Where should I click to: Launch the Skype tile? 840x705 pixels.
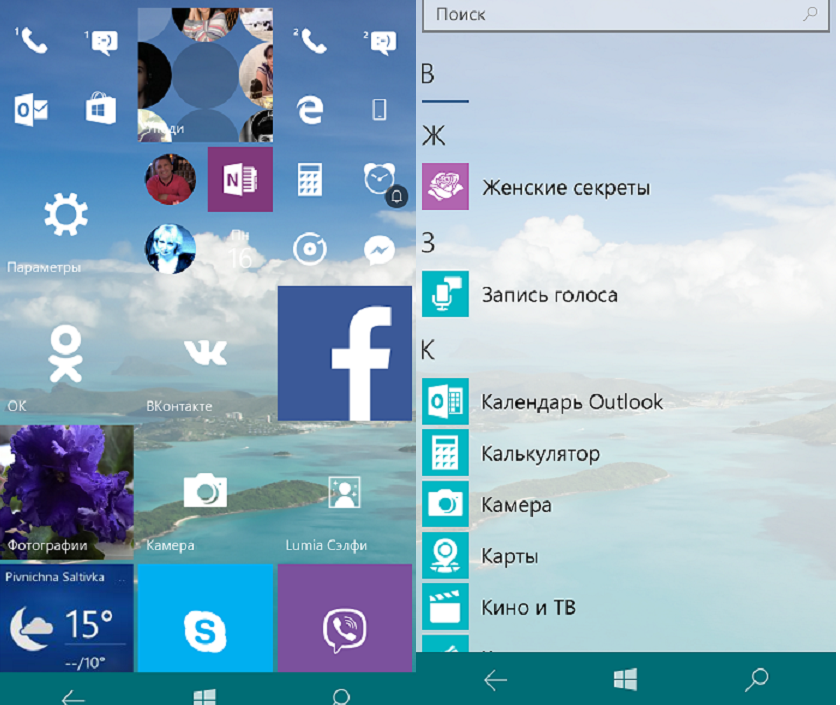[x=205, y=618]
